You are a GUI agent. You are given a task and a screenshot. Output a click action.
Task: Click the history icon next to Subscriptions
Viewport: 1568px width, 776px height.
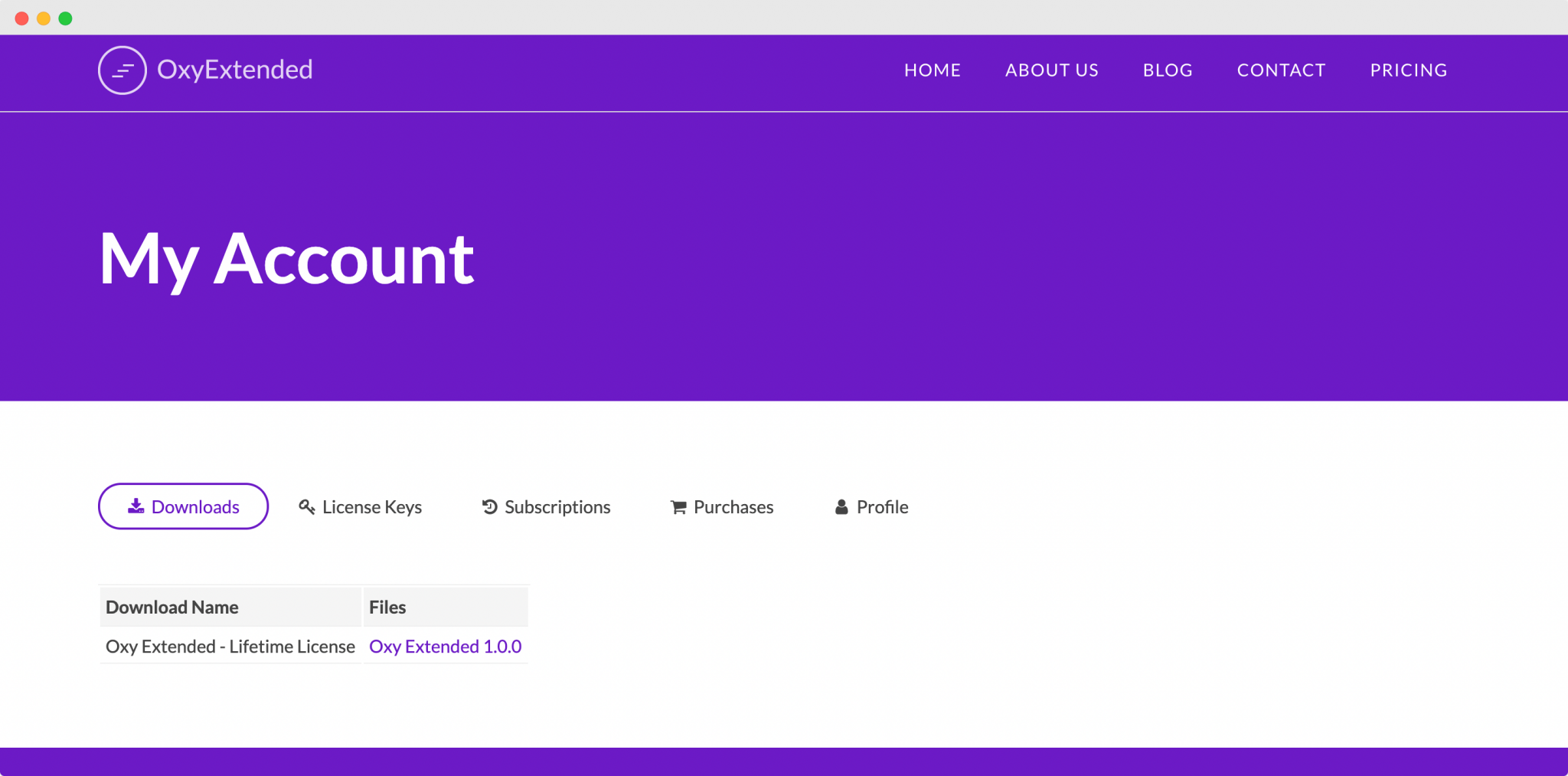click(490, 506)
